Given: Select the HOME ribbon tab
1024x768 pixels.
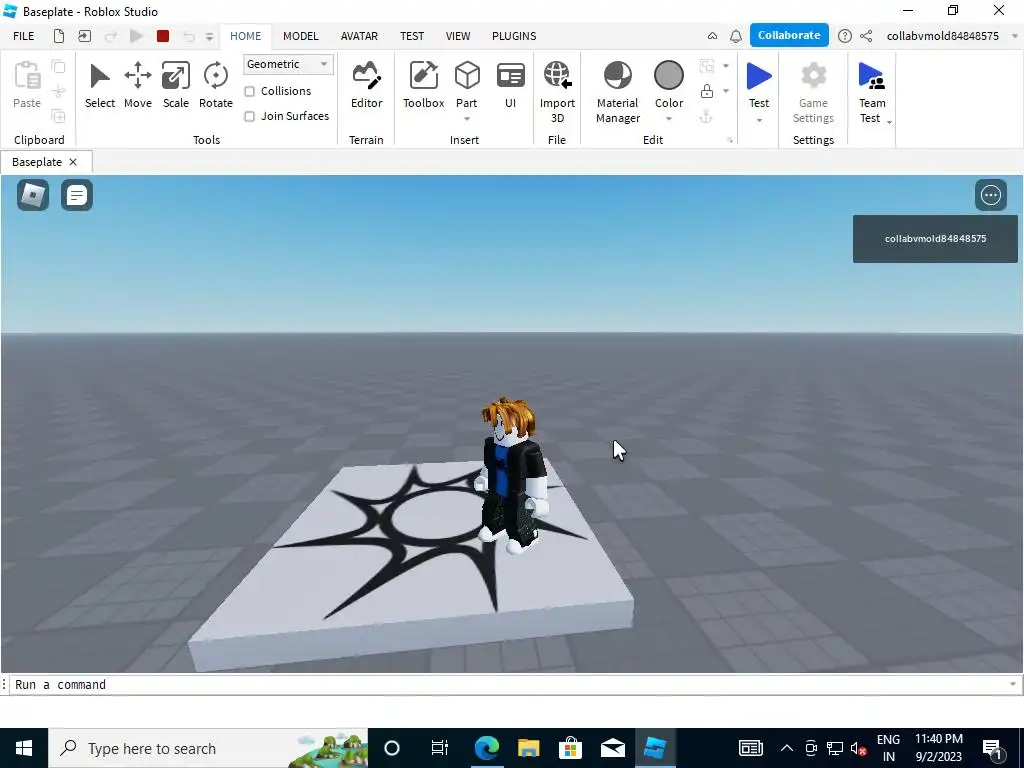Looking at the screenshot, I should (246, 36).
